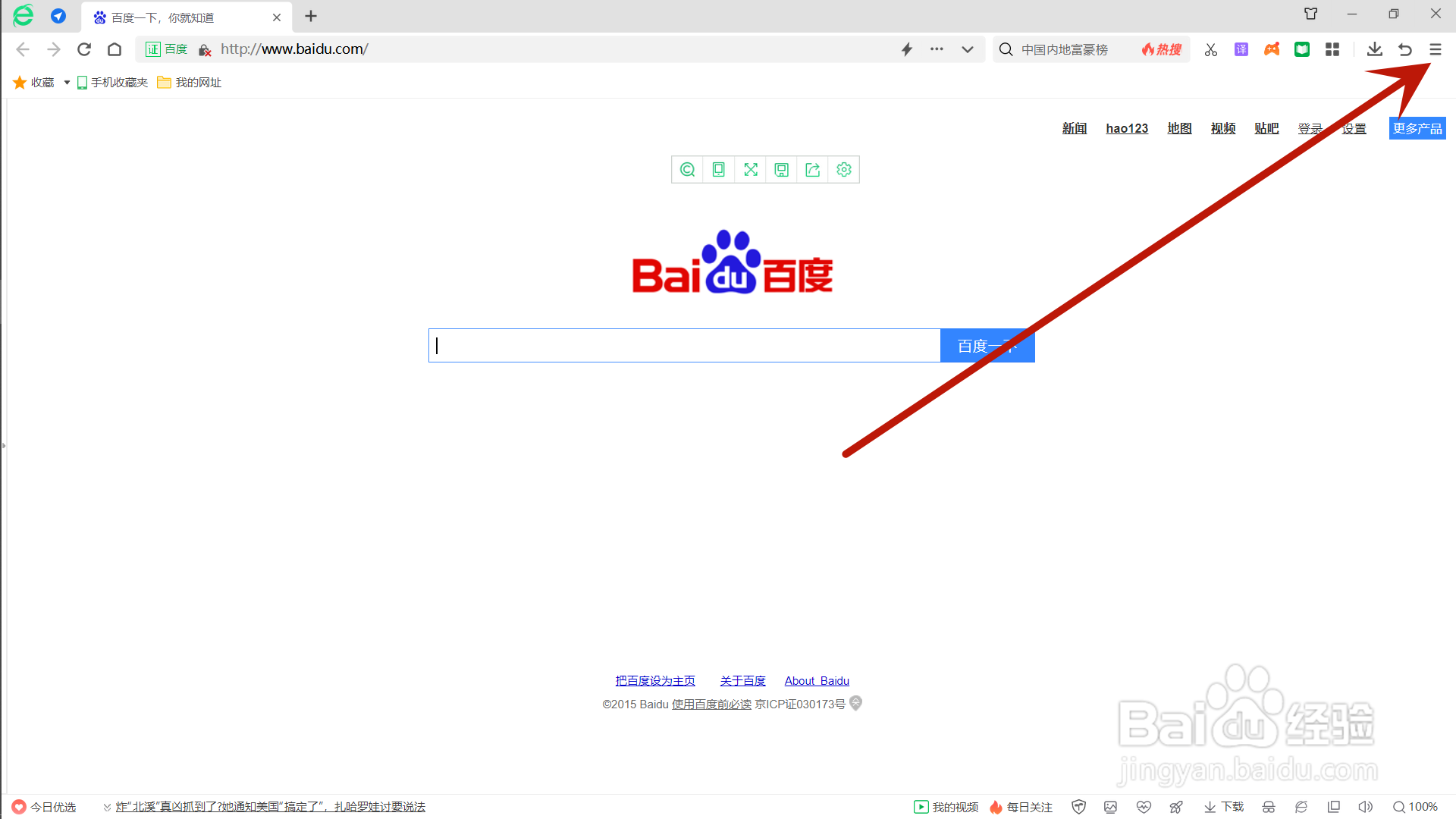Go to the browser home page

click(x=115, y=49)
